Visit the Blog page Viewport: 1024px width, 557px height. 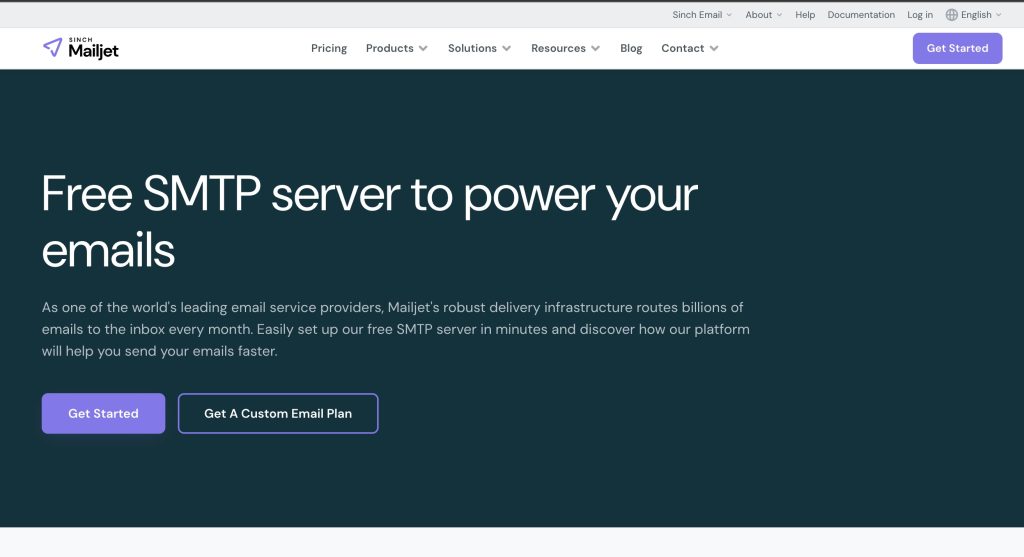click(631, 48)
